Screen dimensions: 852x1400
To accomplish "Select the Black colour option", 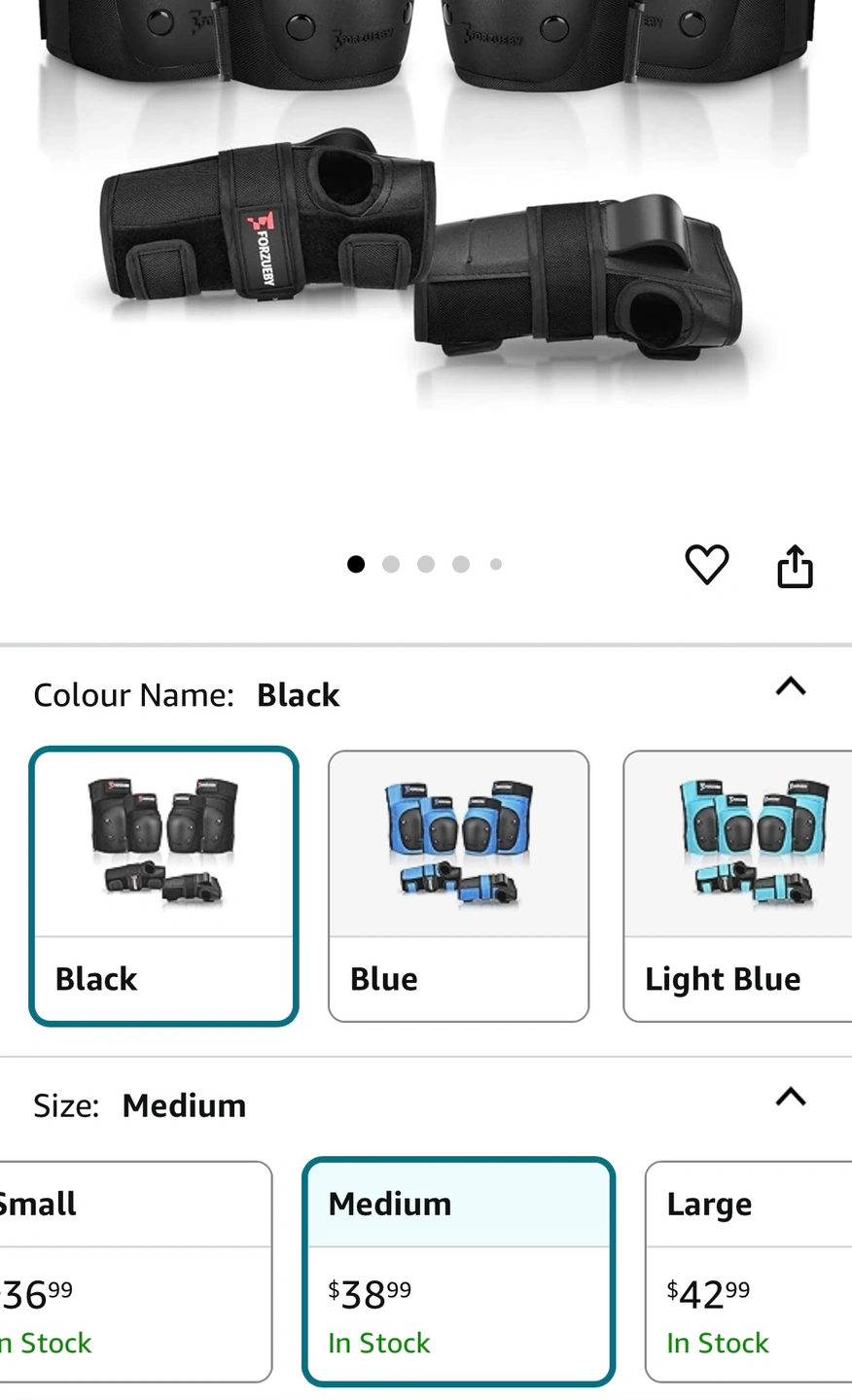I will (x=163, y=886).
